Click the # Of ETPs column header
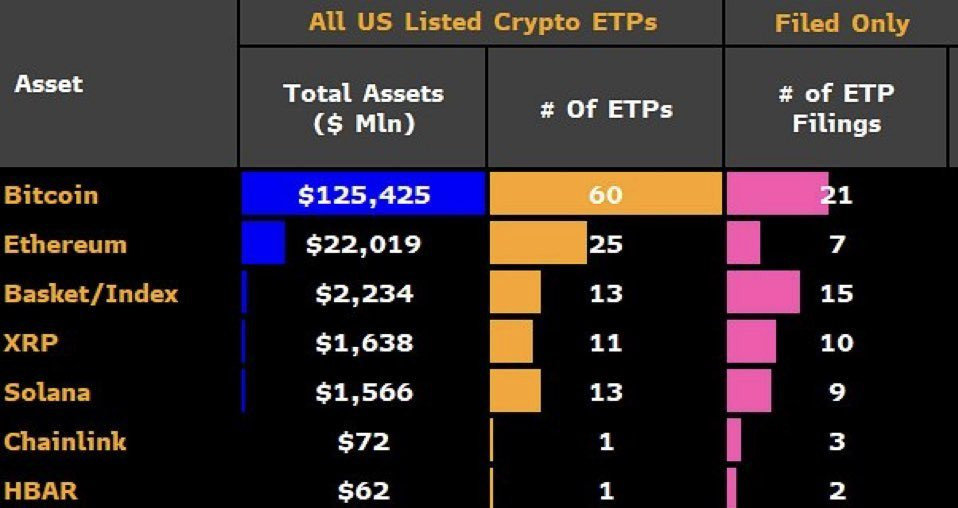 [606, 109]
